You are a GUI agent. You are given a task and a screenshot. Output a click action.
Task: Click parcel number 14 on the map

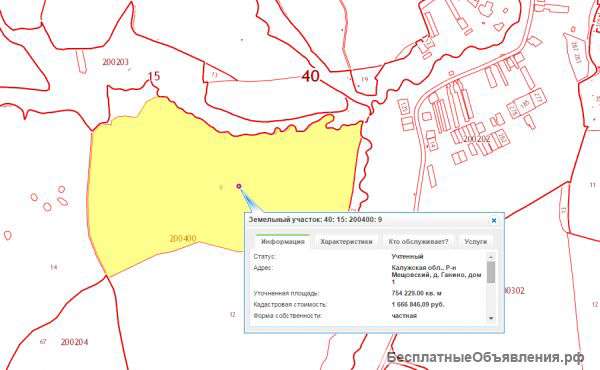(x=54, y=267)
